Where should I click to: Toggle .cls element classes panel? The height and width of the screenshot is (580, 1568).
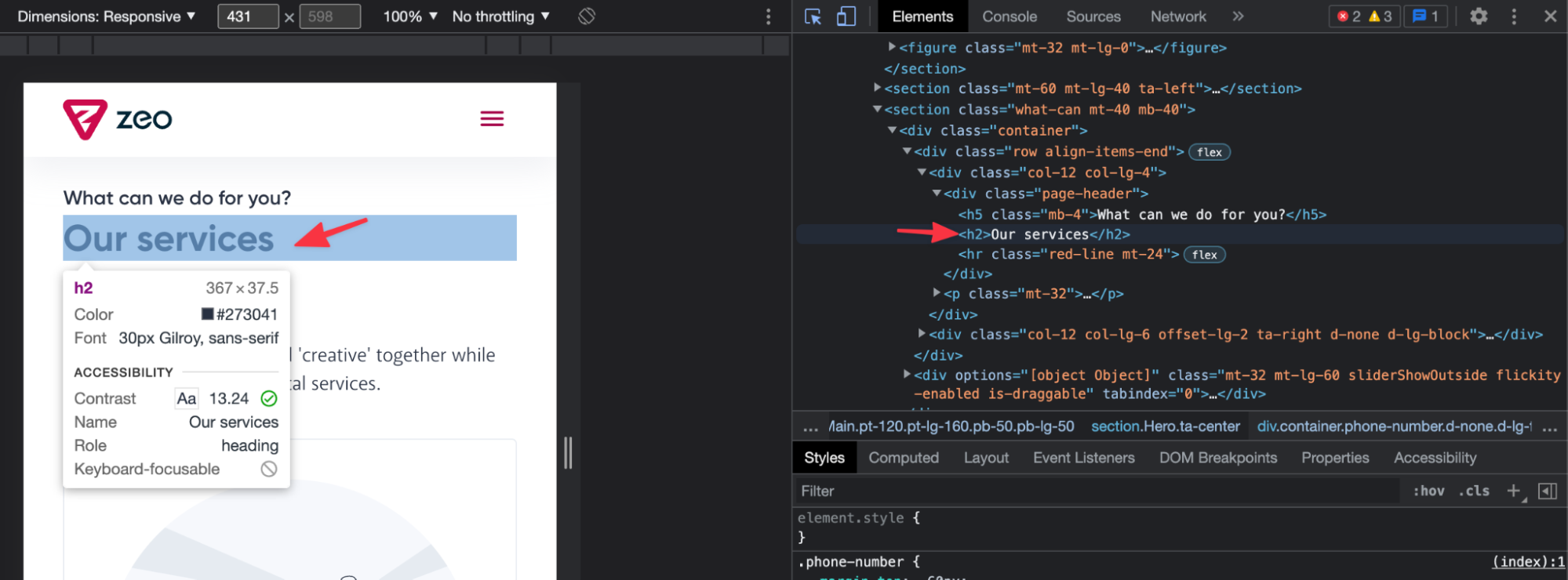1474,491
